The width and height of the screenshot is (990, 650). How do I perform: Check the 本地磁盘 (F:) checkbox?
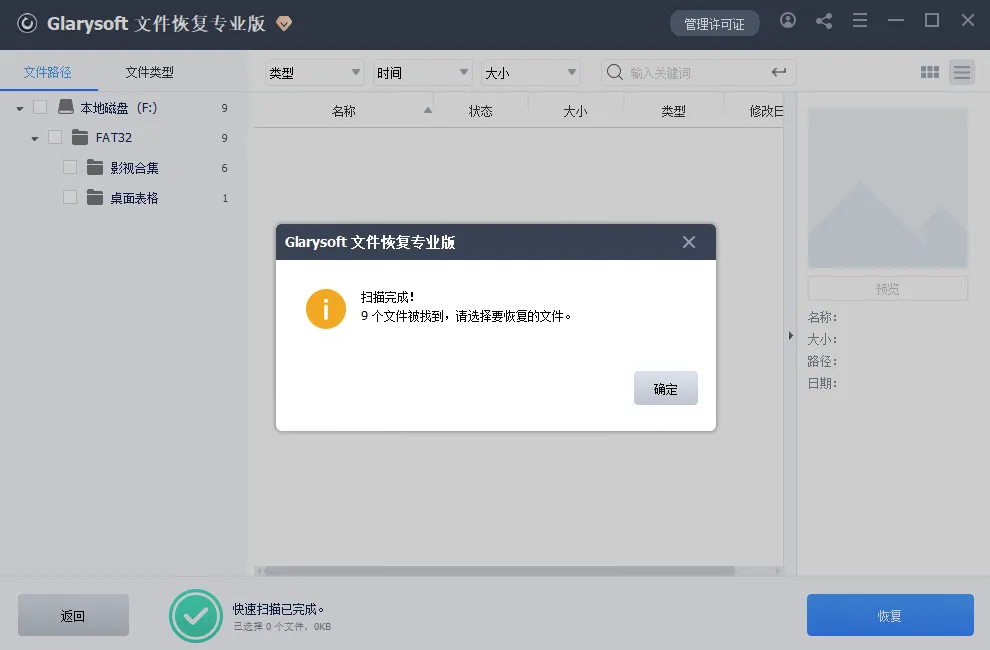coord(40,107)
